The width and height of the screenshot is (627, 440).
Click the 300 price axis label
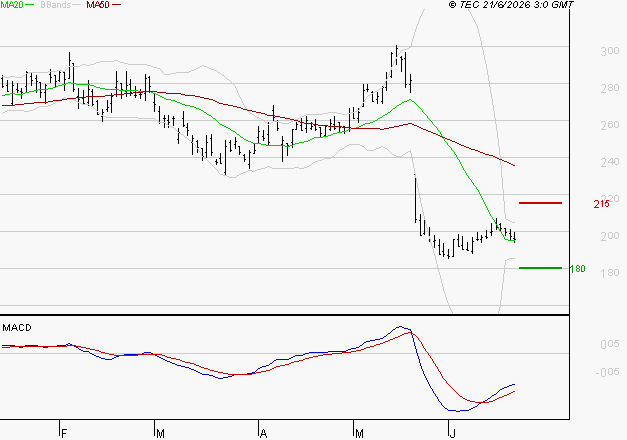[609, 51]
